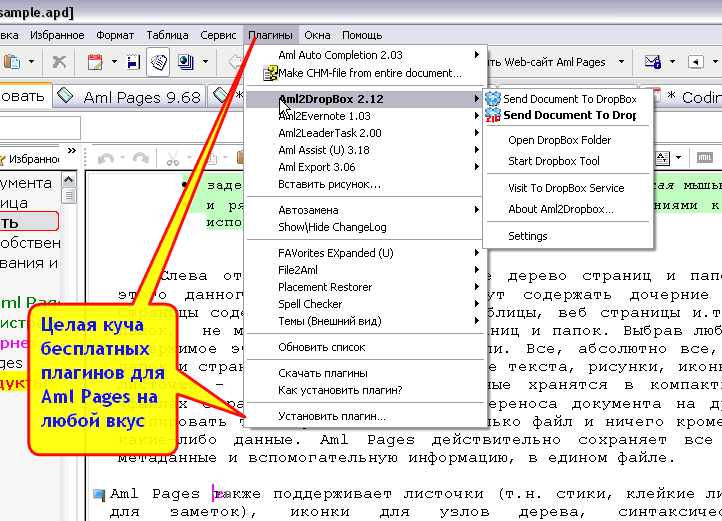The image size is (722, 521).
Task: Open the Spell Checker submenu
Action: click(x=366, y=304)
